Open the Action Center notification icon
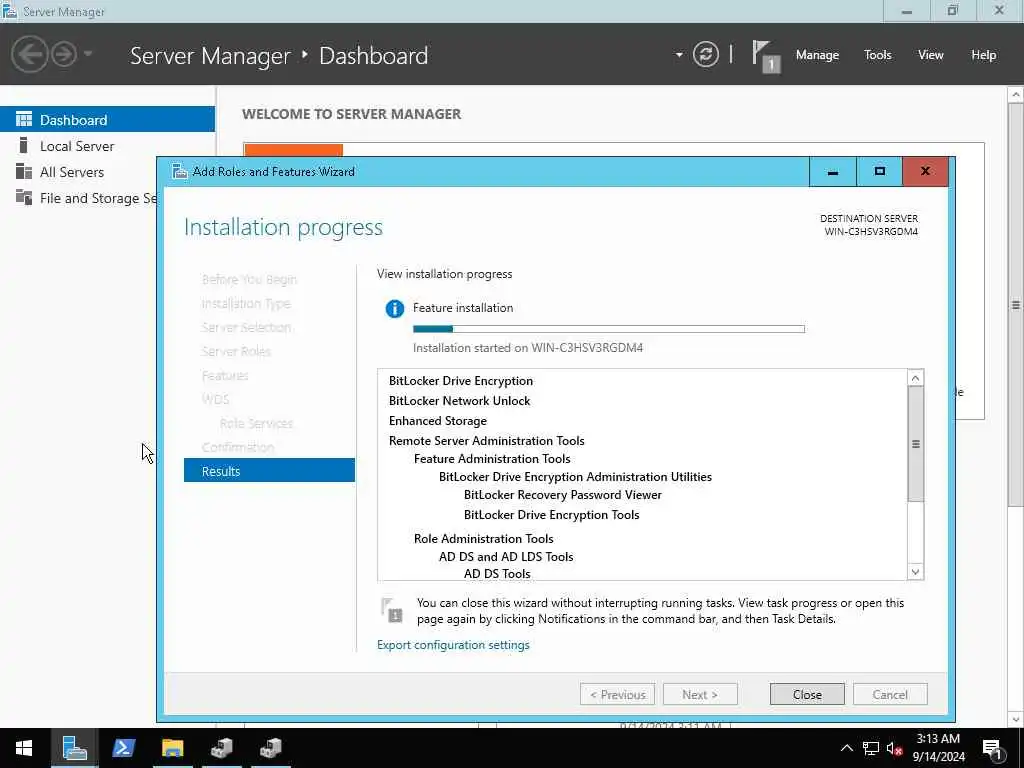The width and height of the screenshot is (1024, 768). coord(992,749)
